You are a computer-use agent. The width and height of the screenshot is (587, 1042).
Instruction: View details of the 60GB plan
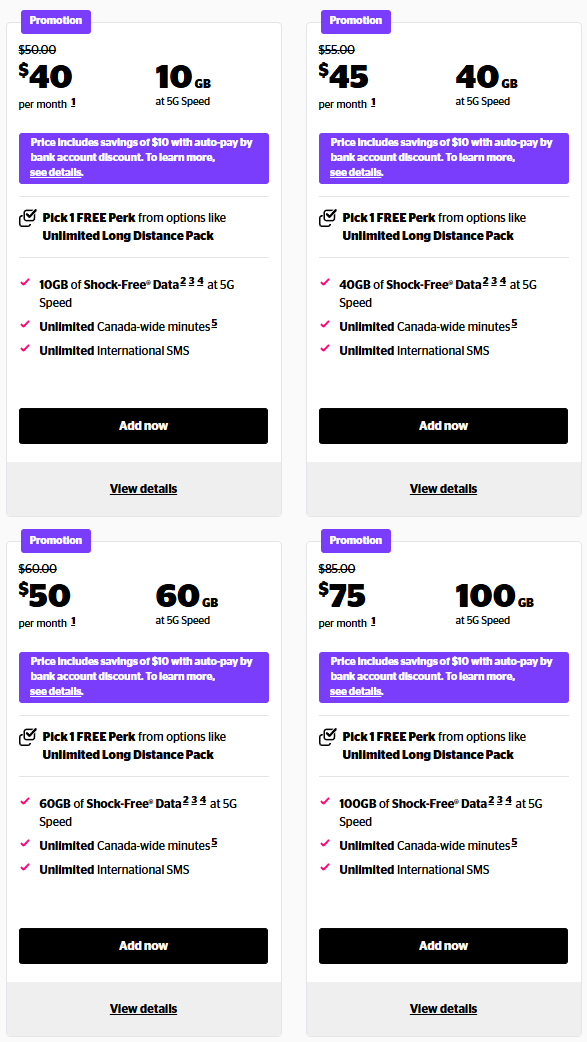(x=143, y=1008)
